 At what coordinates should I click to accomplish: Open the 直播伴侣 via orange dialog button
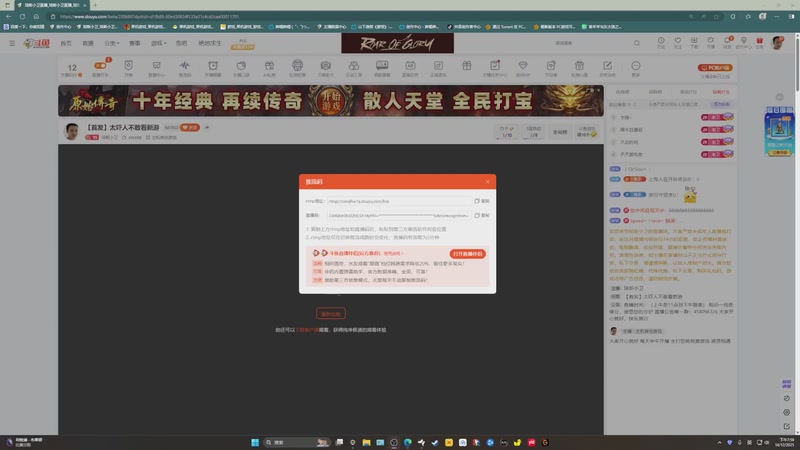467,254
